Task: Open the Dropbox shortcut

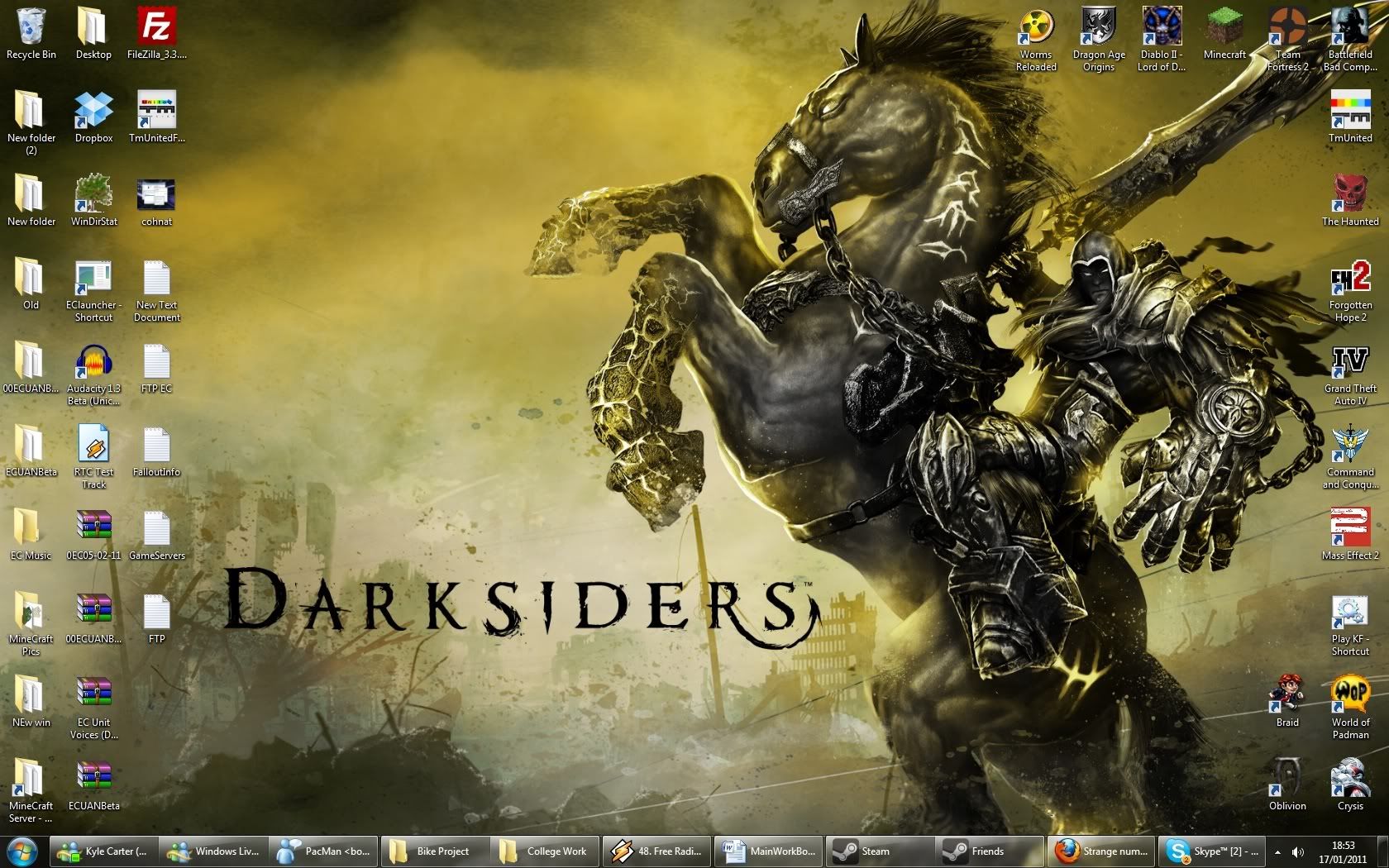Action: (x=93, y=117)
